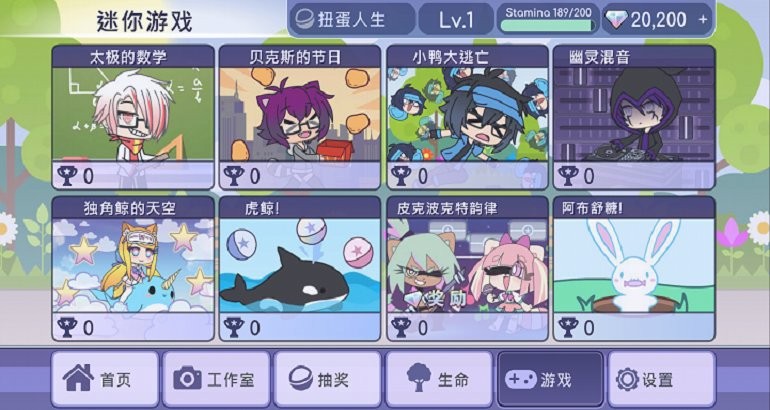Click the plus icon next to 20,200 gems
Screen dimensions: 770x410
click(703, 19)
